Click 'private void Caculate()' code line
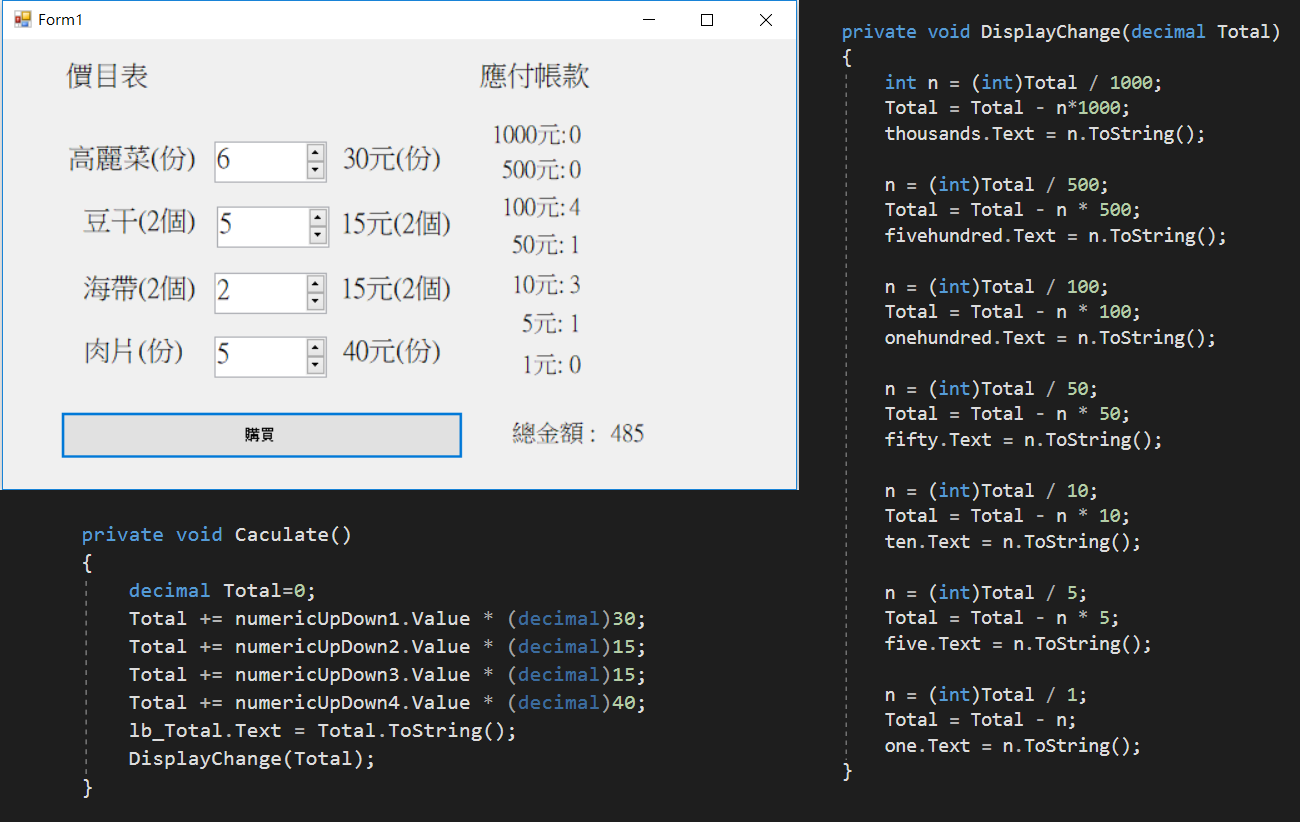The height and width of the screenshot is (822, 1300). (217, 535)
